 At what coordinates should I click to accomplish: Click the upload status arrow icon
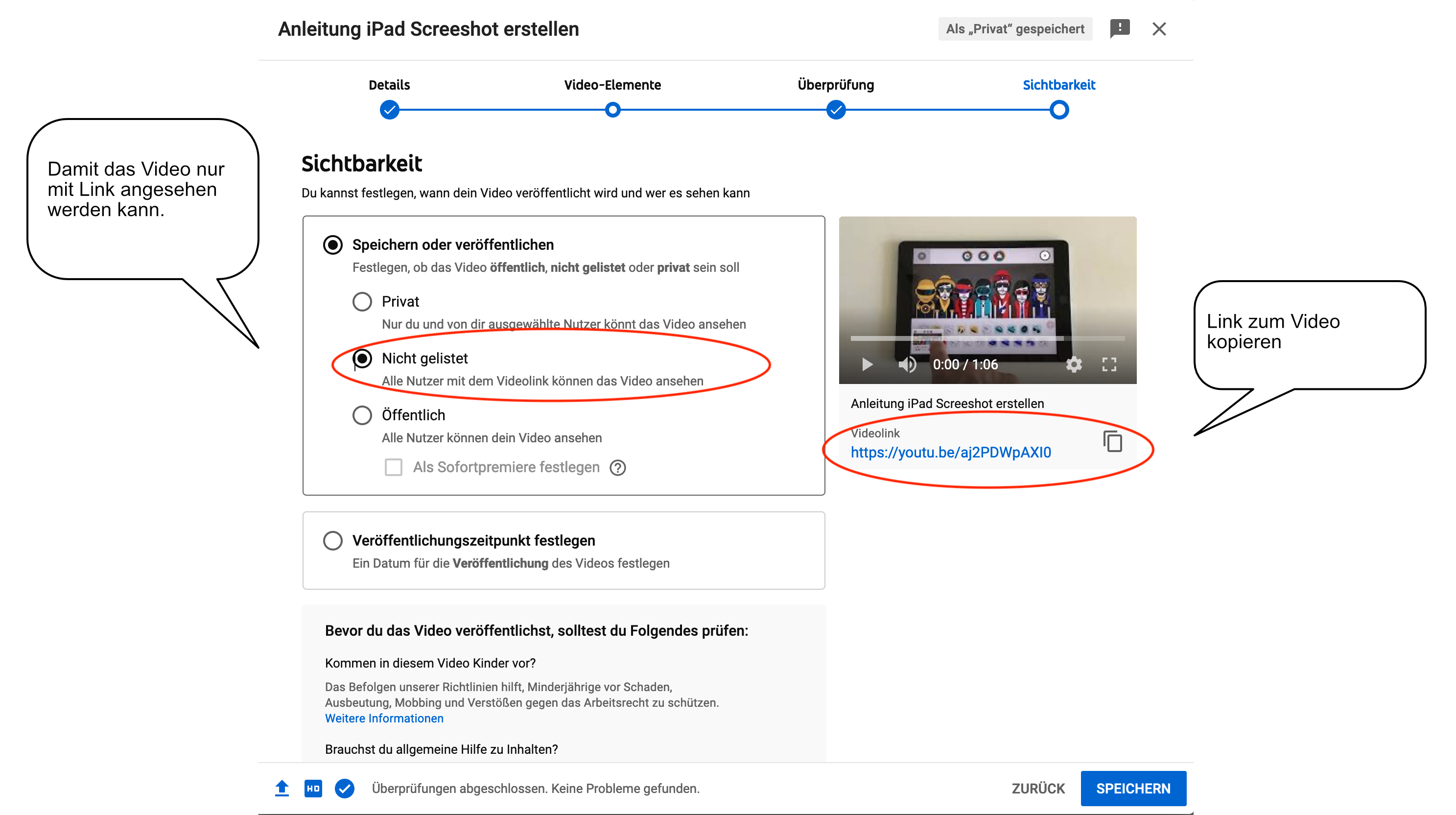[x=282, y=789]
